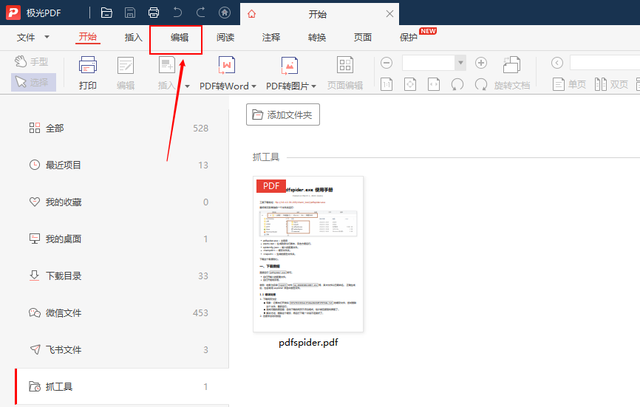Open the 编辑 ribbon tab
Viewport: 640px width, 407px height.
pos(179,38)
